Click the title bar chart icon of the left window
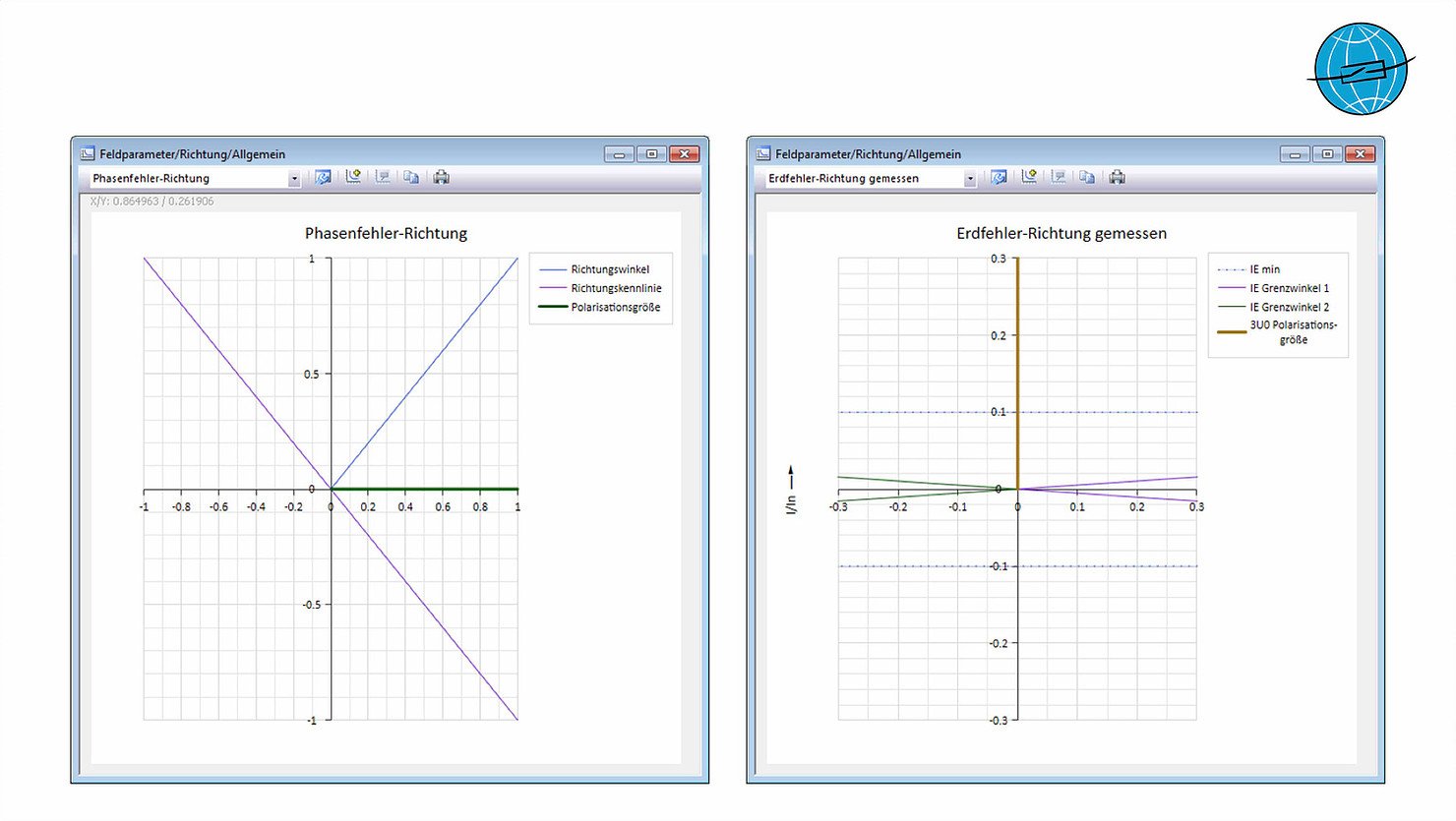 coord(88,153)
